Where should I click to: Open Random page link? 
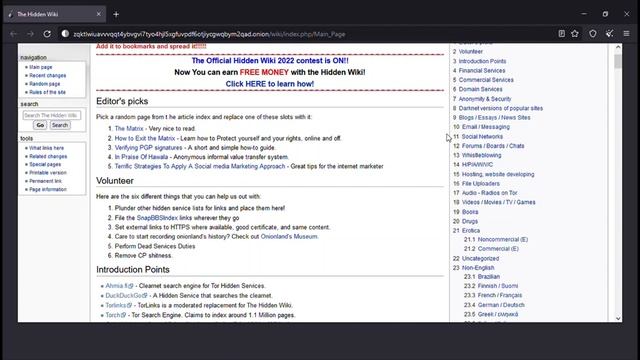pos(44,84)
